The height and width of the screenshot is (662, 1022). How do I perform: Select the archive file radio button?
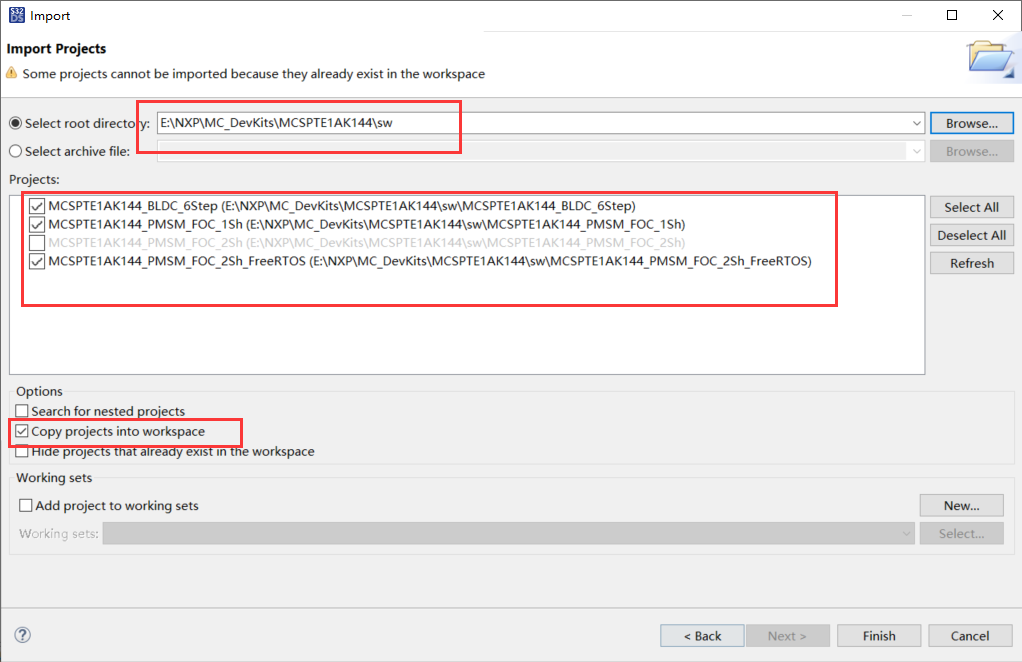16,151
